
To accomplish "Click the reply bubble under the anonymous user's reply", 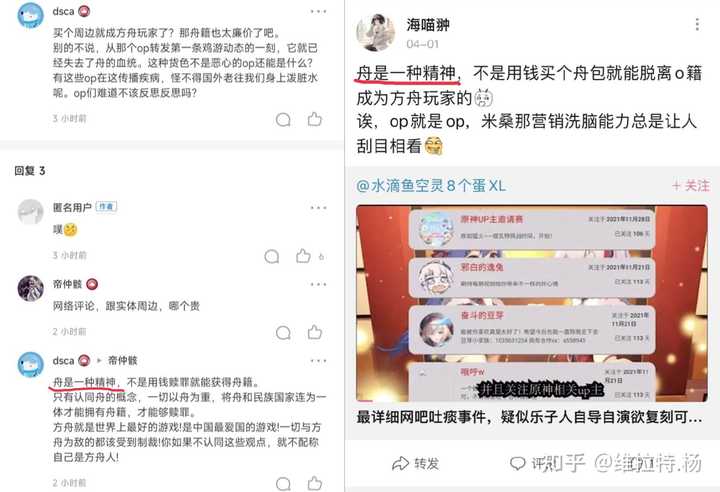I will point(272,256).
